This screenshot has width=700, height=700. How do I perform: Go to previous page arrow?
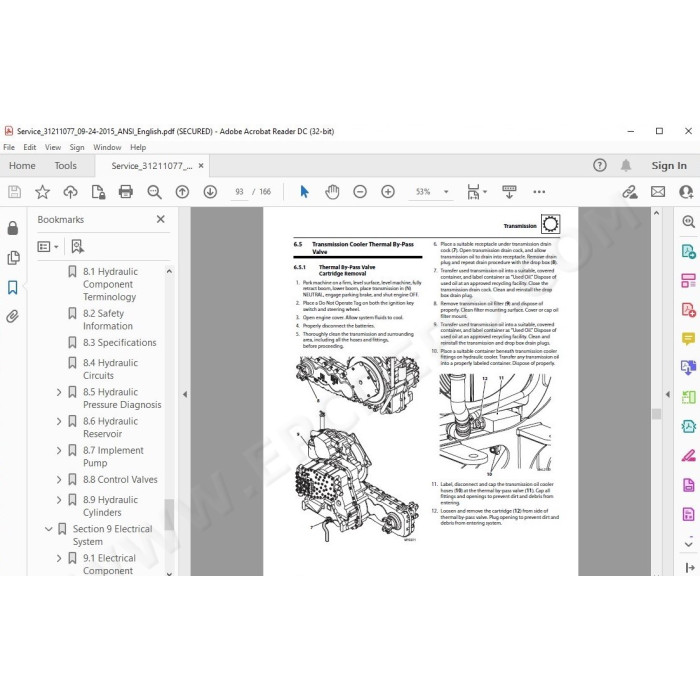182,192
